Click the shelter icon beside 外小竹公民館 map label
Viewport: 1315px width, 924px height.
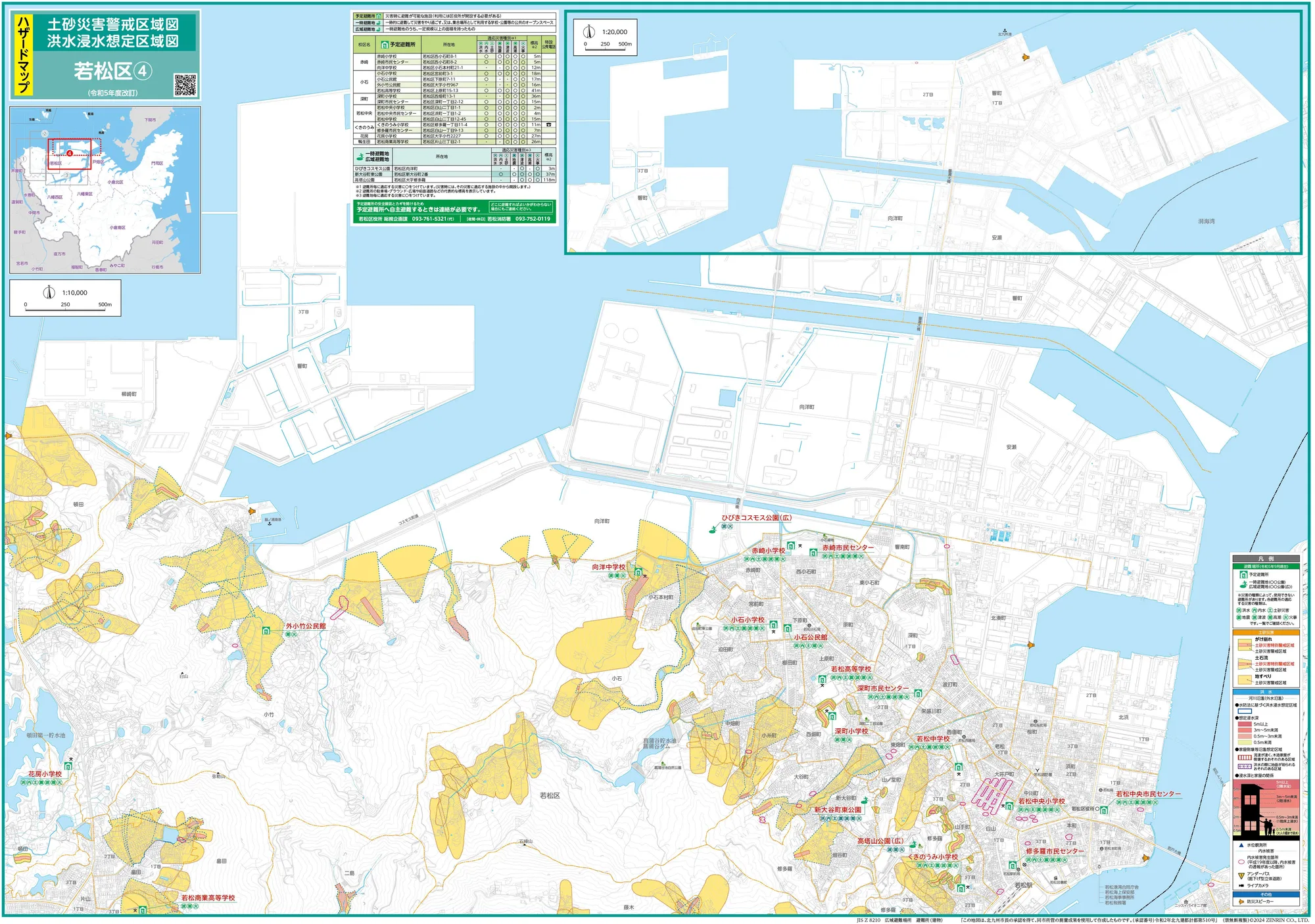point(266,631)
